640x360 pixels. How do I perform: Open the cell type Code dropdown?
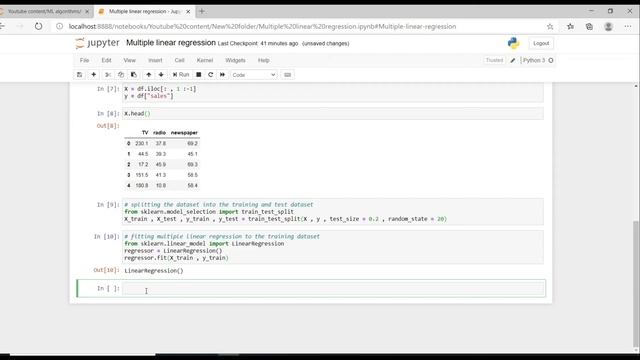[x=254, y=75]
